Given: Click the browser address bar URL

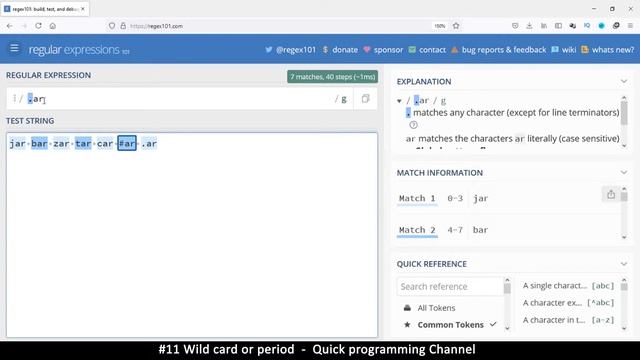Looking at the screenshot, I should 156,26.
